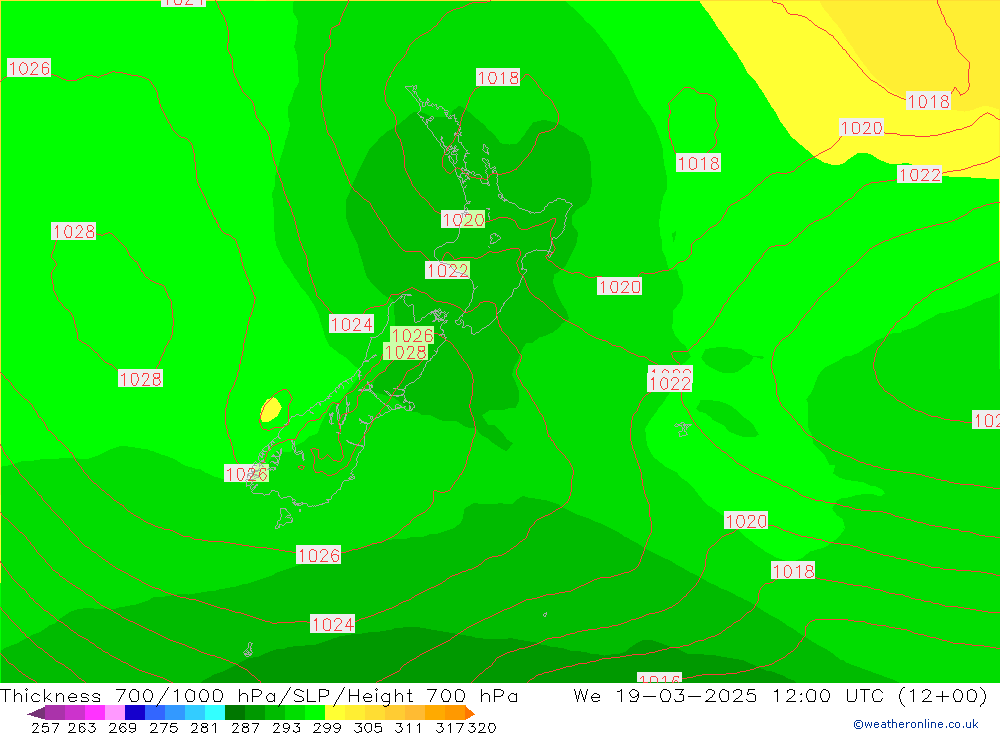Select the darkest green swatch above 287
This screenshot has width=1000, height=733.
click(235, 712)
